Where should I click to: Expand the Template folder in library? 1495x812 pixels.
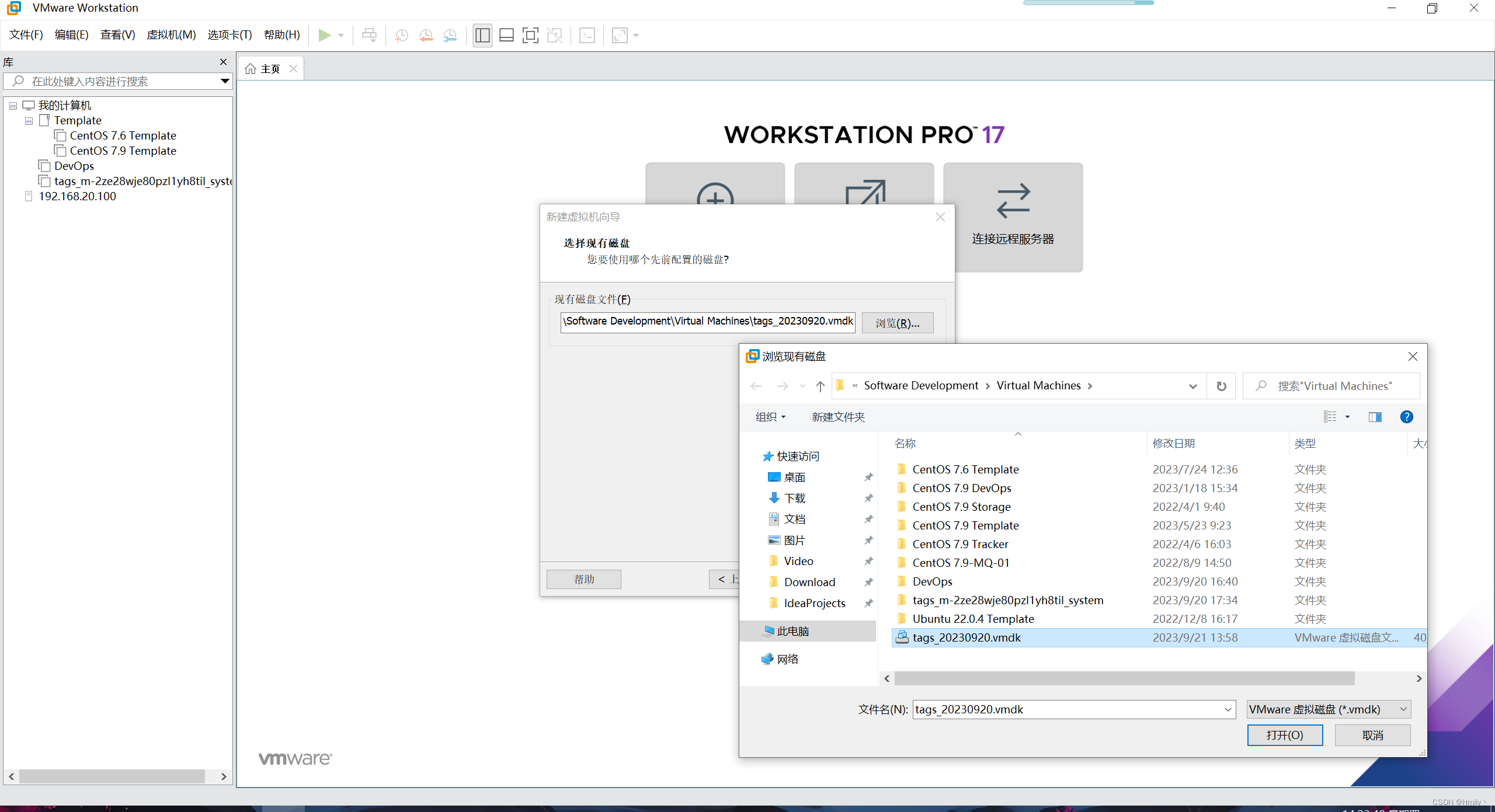[x=30, y=119]
